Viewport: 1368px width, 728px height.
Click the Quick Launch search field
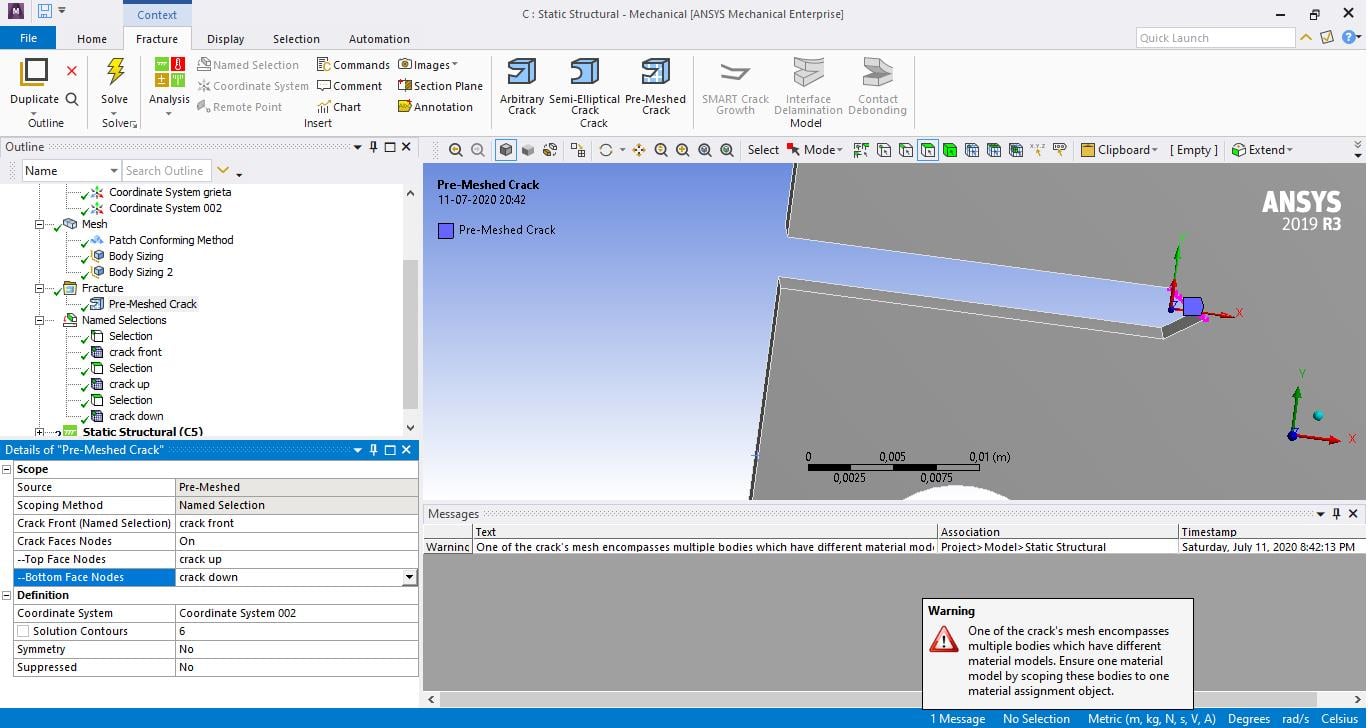coord(1215,38)
